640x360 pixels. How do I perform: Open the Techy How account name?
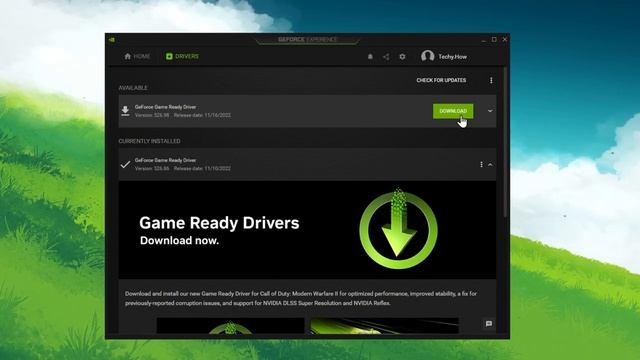[x=452, y=57]
